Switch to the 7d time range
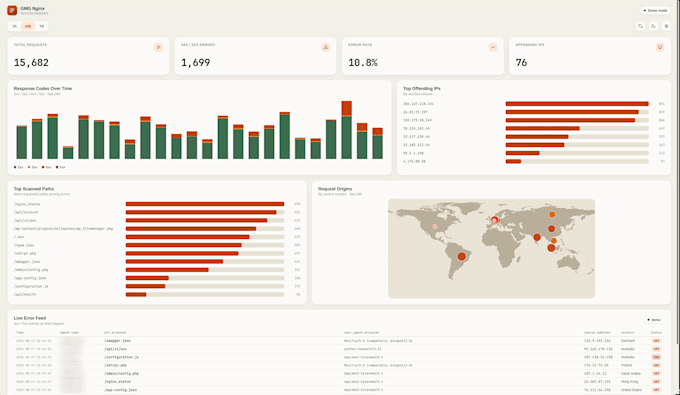The image size is (680, 395). coord(42,26)
